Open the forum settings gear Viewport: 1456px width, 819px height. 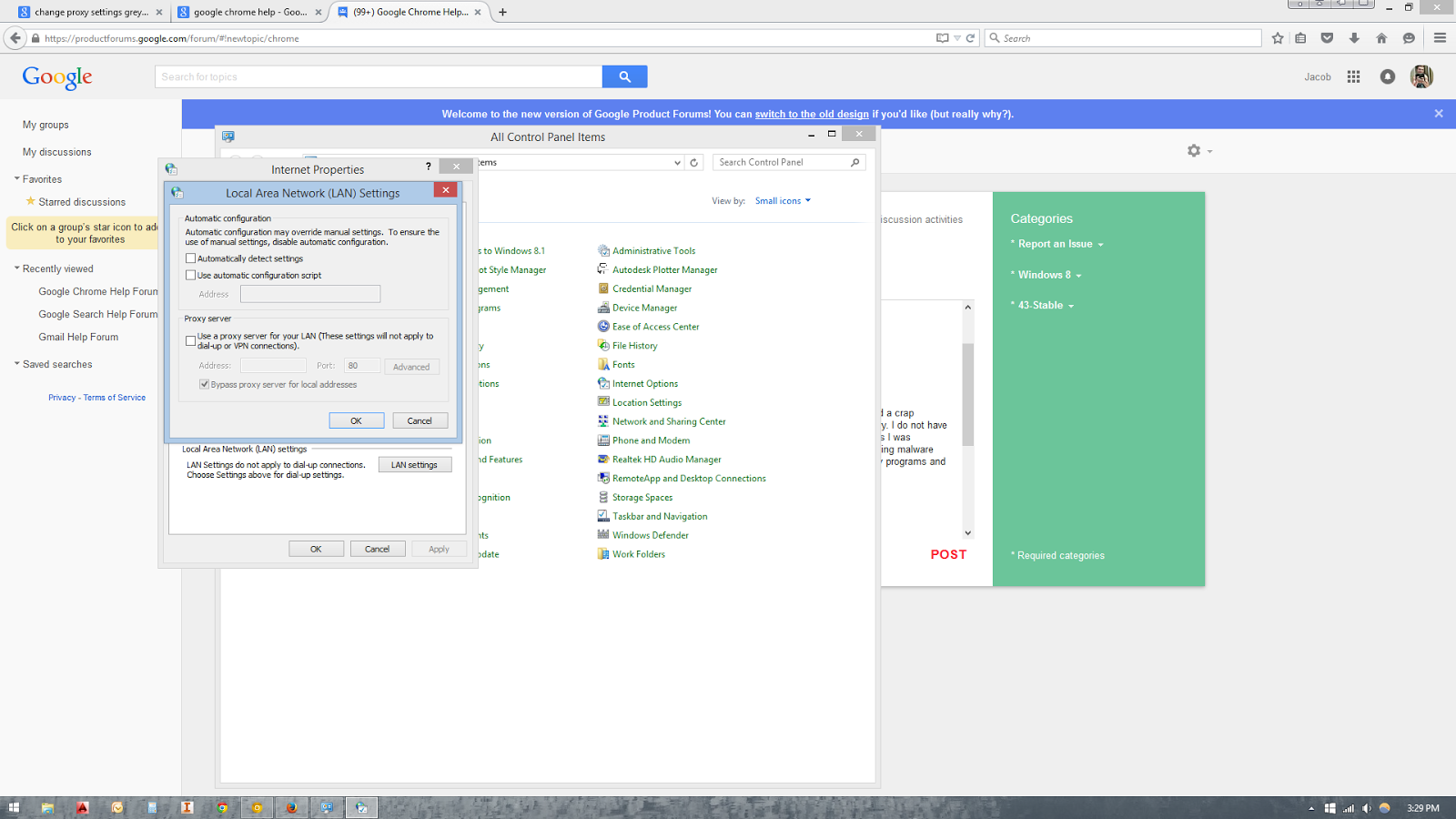coord(1194,150)
